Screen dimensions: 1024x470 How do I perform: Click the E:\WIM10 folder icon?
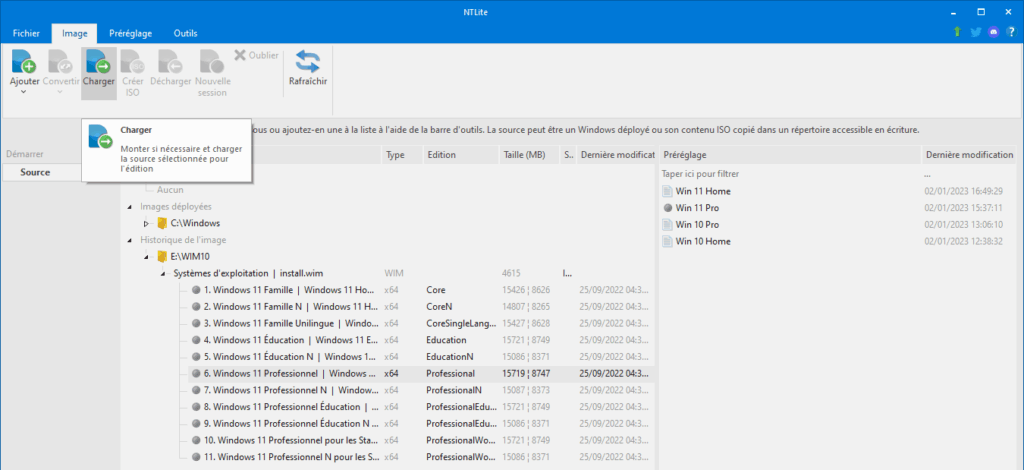point(162,257)
